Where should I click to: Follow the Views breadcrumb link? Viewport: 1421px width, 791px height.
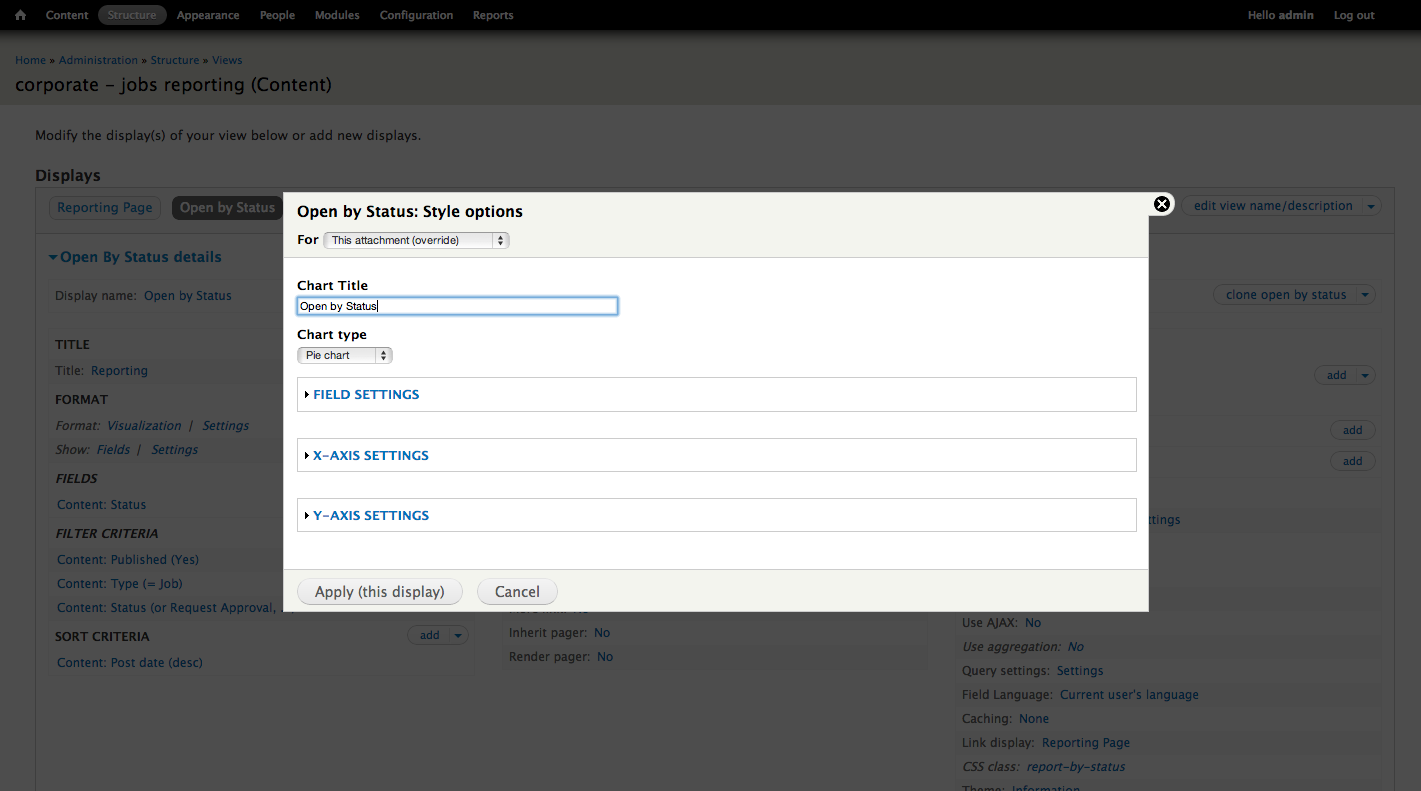[x=227, y=60]
